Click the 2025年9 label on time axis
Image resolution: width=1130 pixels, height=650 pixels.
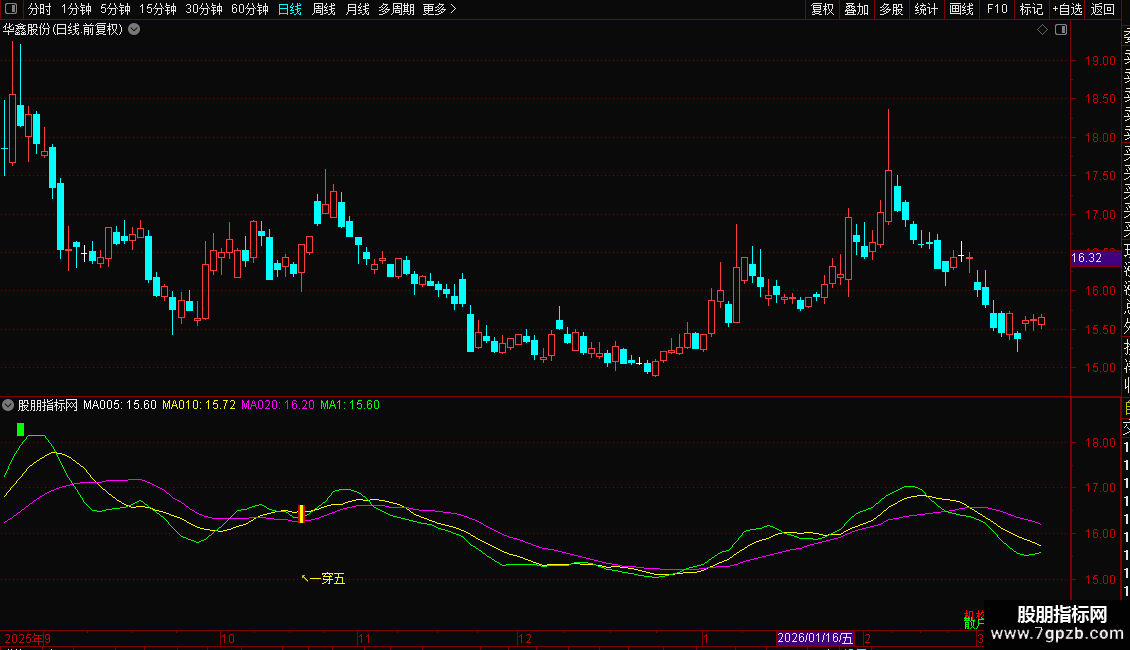click(27, 638)
